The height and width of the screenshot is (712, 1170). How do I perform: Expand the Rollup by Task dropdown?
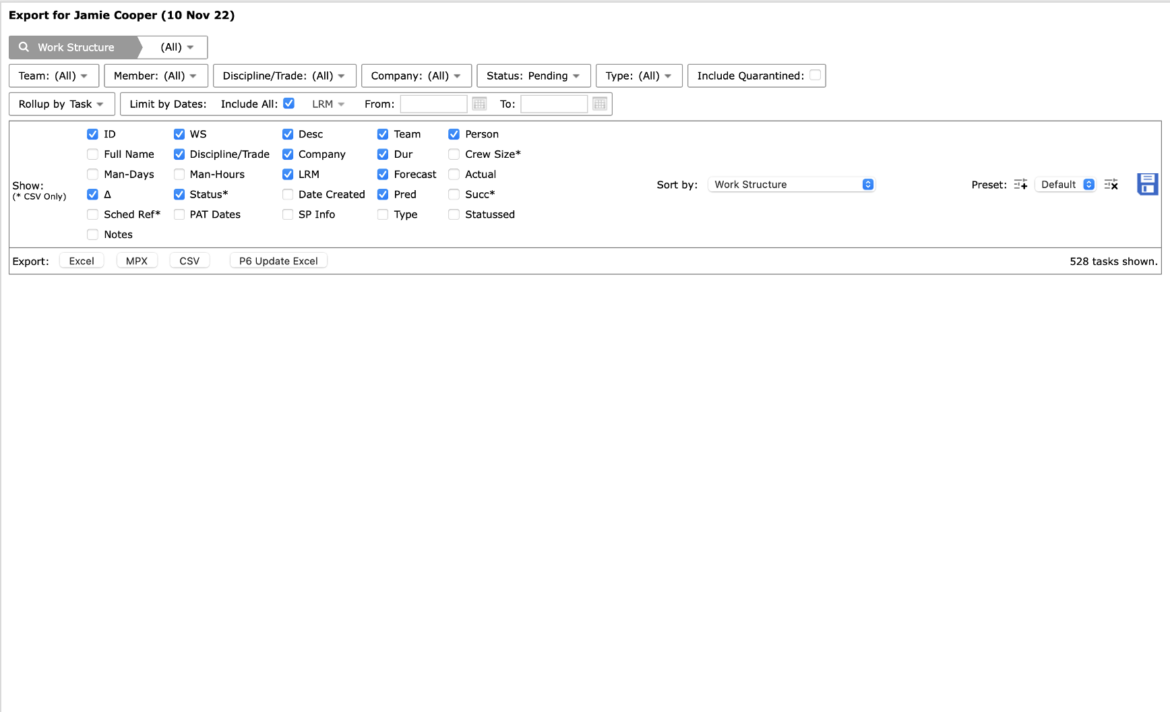click(62, 104)
